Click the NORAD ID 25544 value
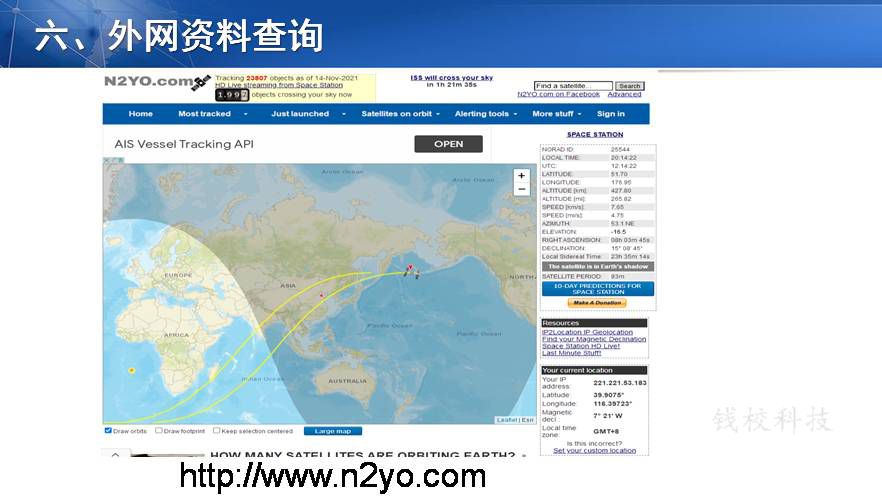 [620, 150]
